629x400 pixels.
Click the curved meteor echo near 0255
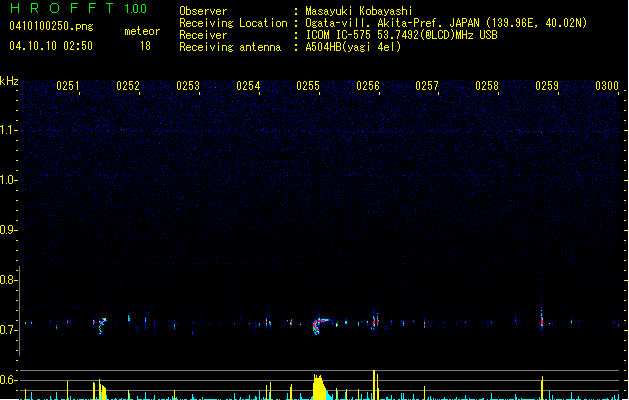coord(320,325)
